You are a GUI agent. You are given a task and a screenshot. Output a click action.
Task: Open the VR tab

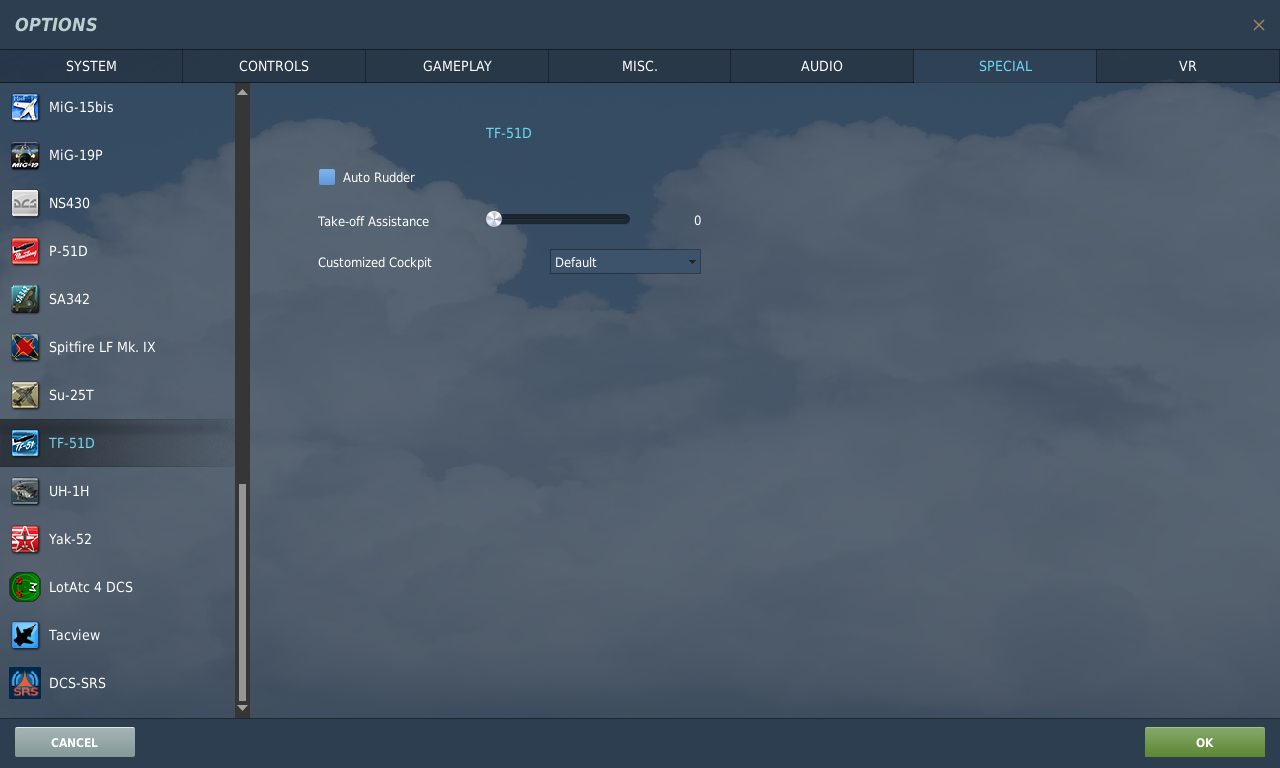point(1188,66)
